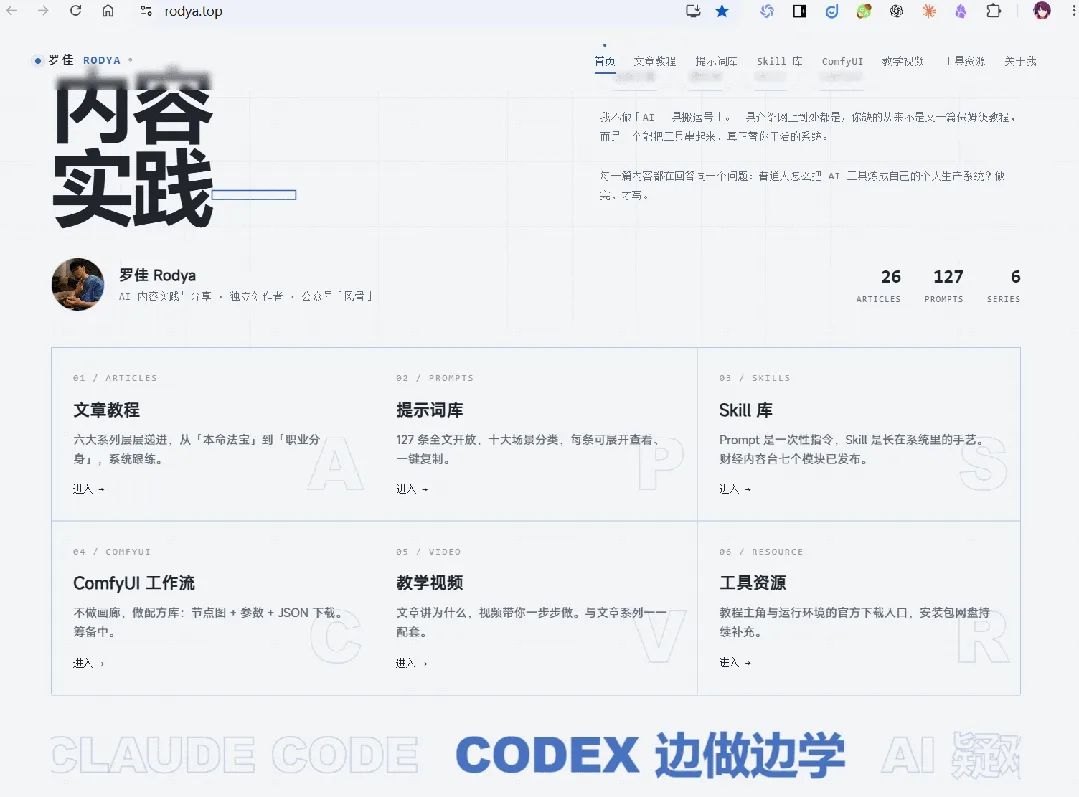Open the 提示词库 nav item

(716, 61)
